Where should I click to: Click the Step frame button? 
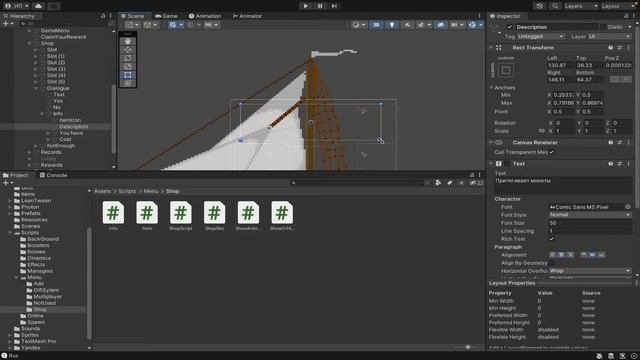click(334, 6)
